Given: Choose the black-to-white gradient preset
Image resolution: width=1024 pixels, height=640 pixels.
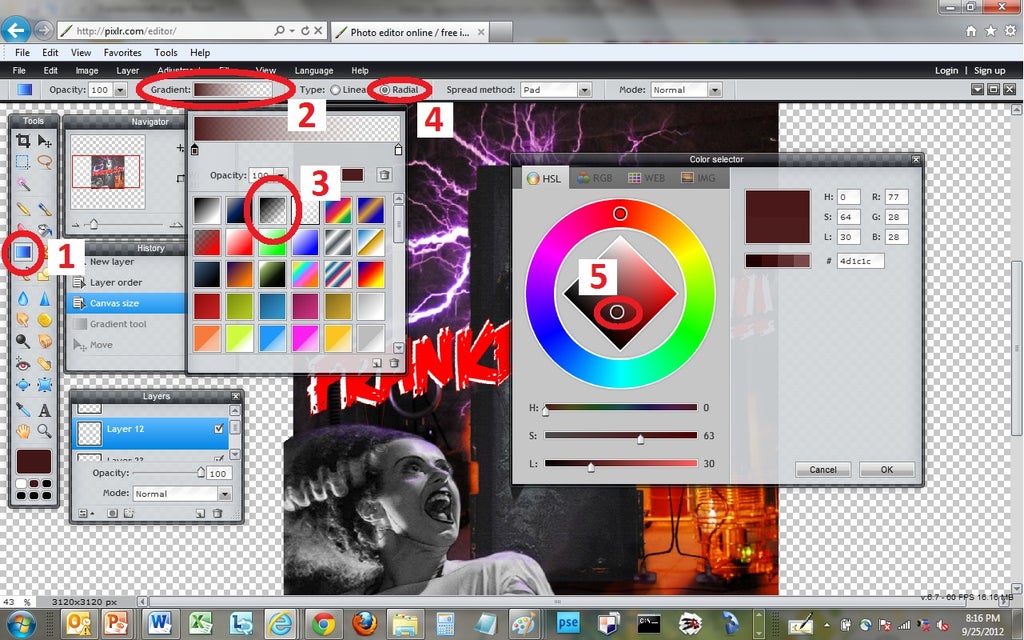Looking at the screenshot, I should [x=207, y=211].
